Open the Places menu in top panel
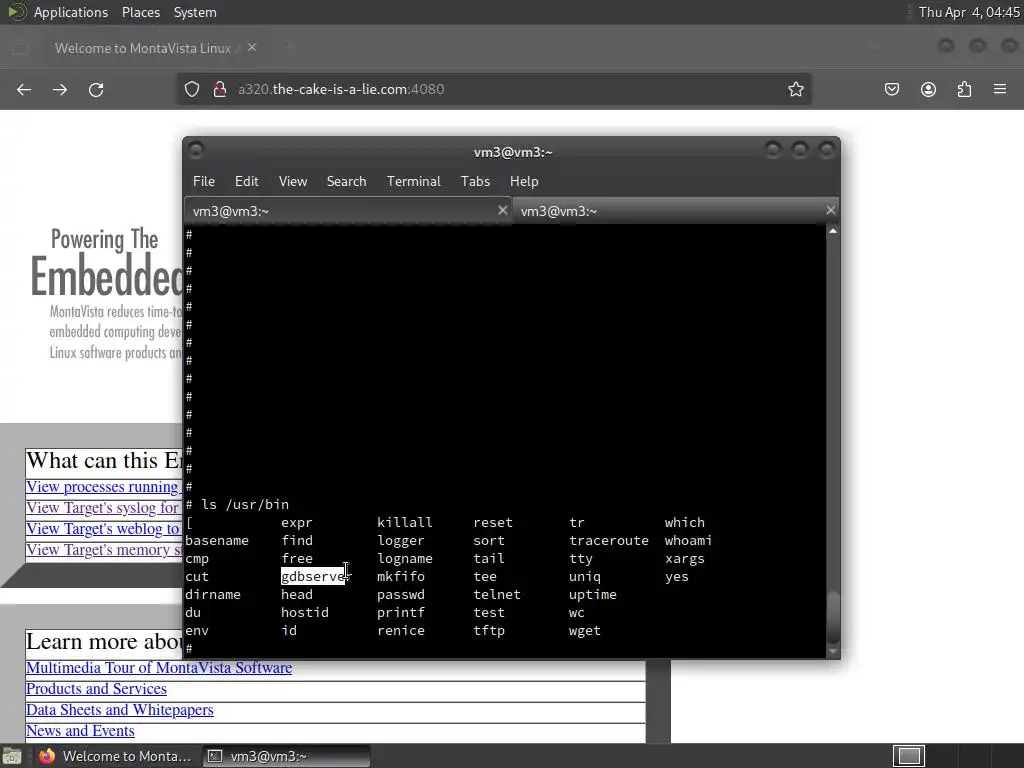This screenshot has height=768, width=1024. pyautogui.click(x=140, y=12)
